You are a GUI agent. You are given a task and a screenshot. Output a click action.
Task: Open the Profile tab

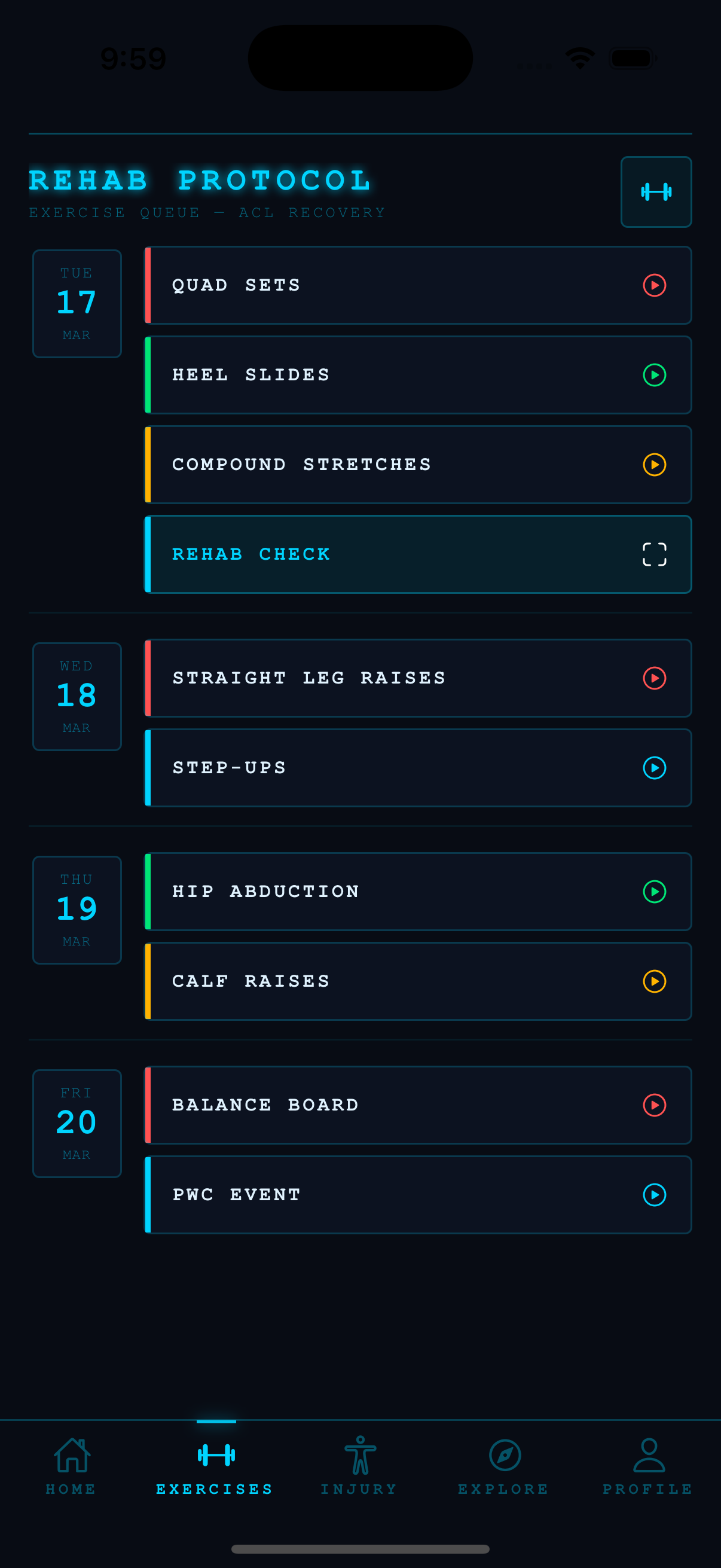[x=649, y=1466]
